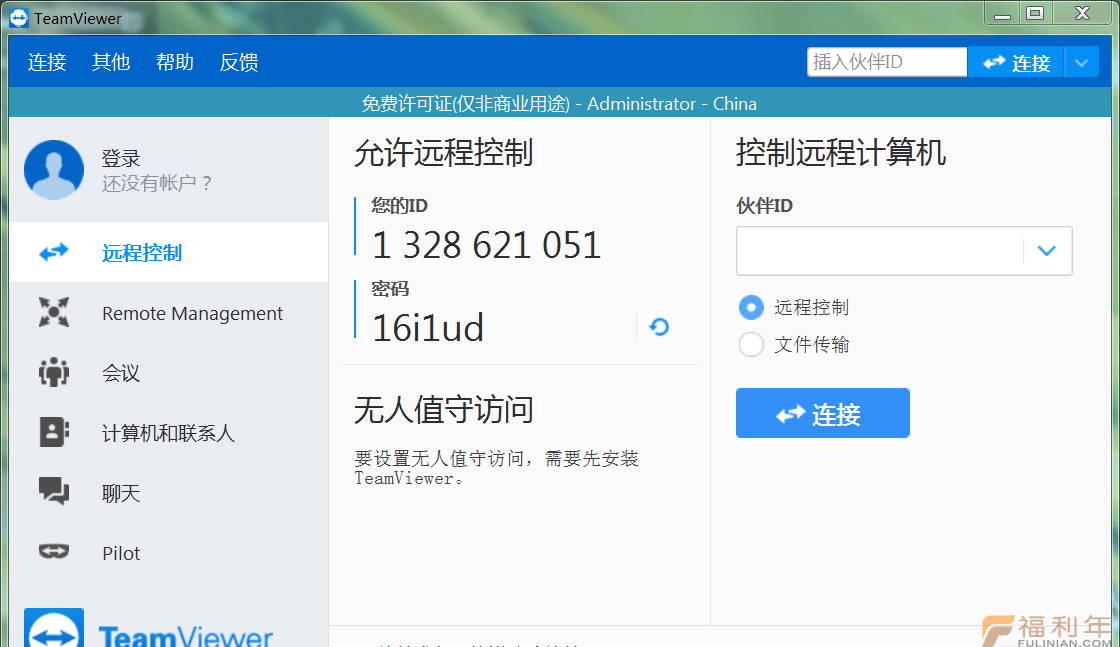Click the 无人值守访问 heading
The image size is (1120, 647).
pyautogui.click(x=444, y=410)
